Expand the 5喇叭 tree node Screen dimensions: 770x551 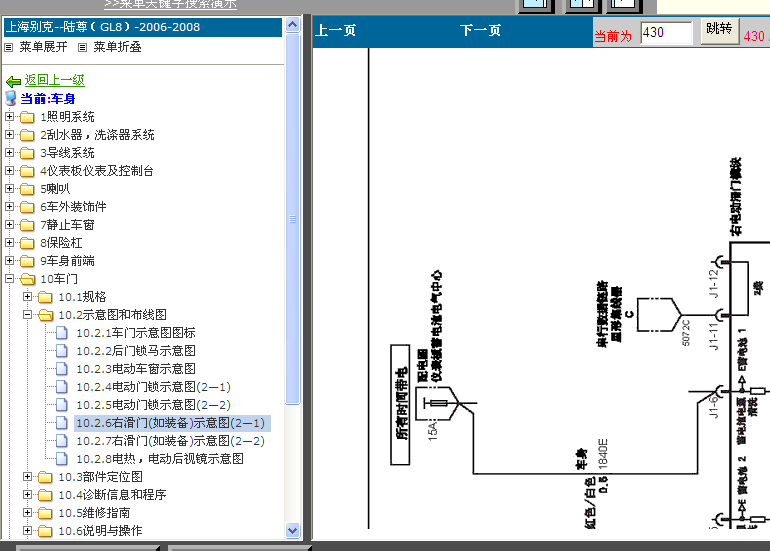9,189
